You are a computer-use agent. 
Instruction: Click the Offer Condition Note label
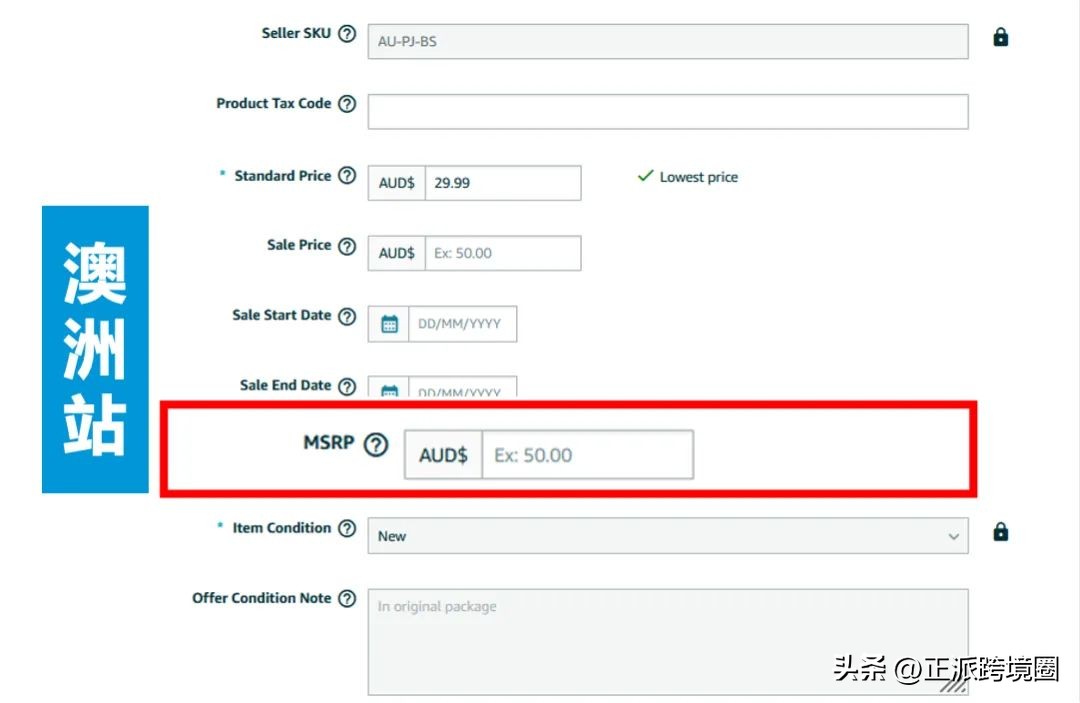coord(262,598)
